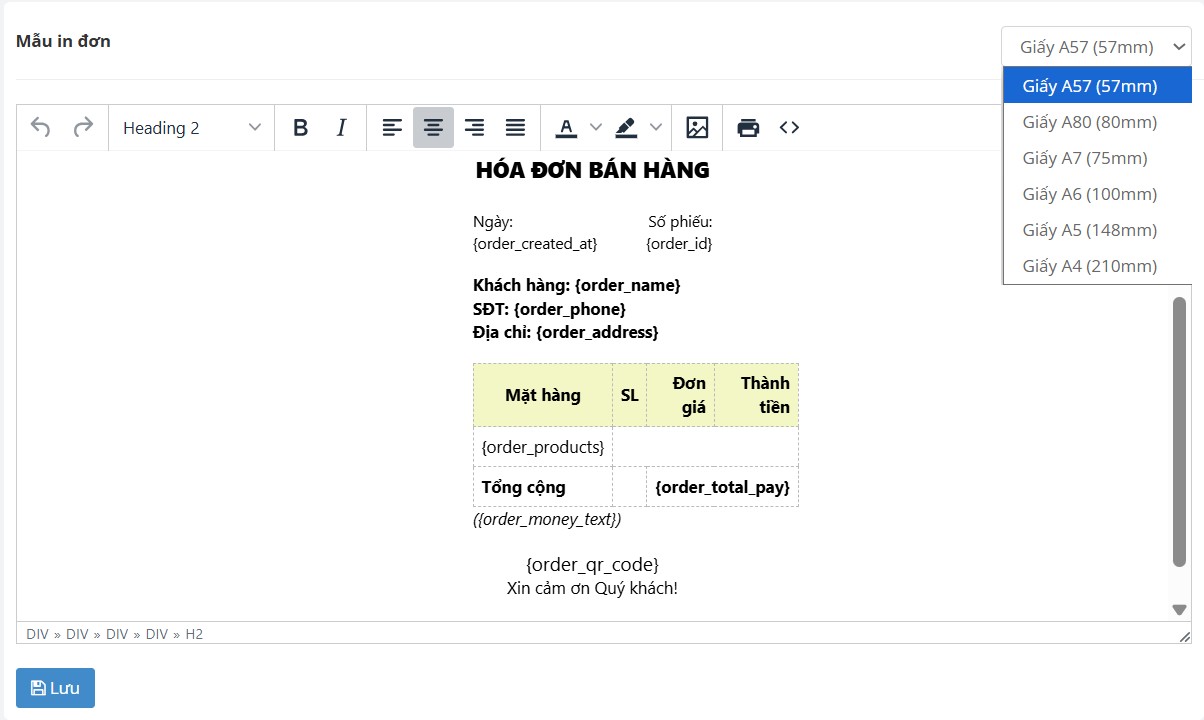The image size is (1204, 720).
Task: Expand the highlight color dropdown arrow
Action: [656, 128]
